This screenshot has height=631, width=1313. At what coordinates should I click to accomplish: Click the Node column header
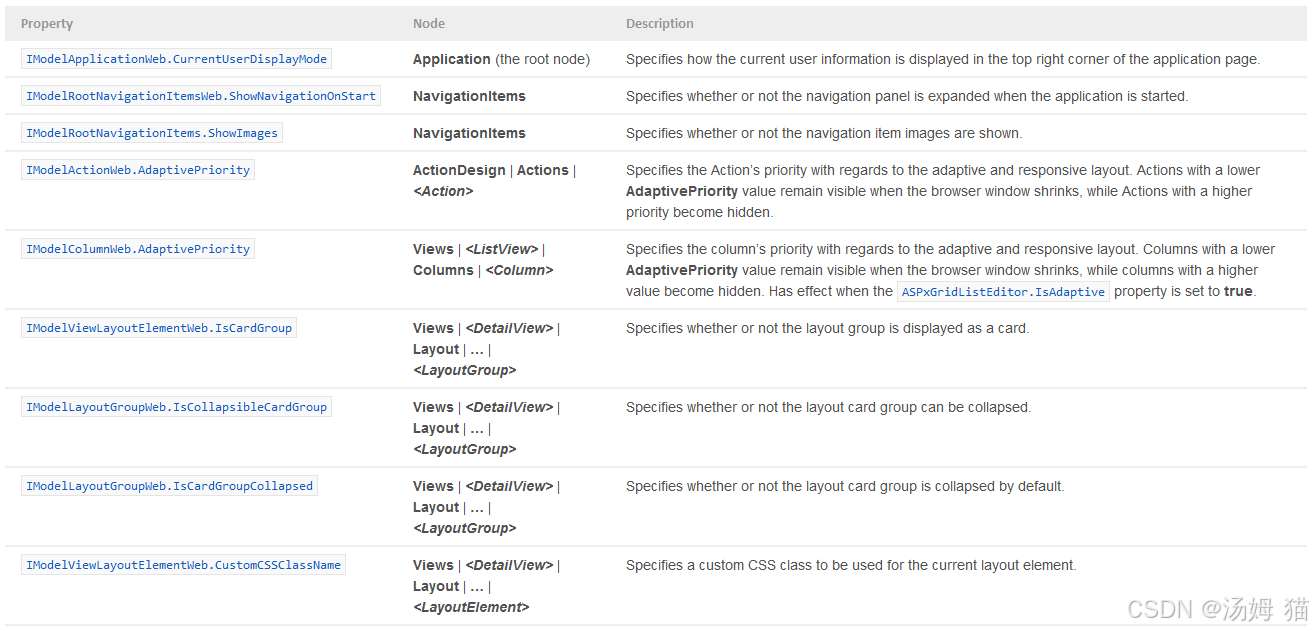coord(429,23)
